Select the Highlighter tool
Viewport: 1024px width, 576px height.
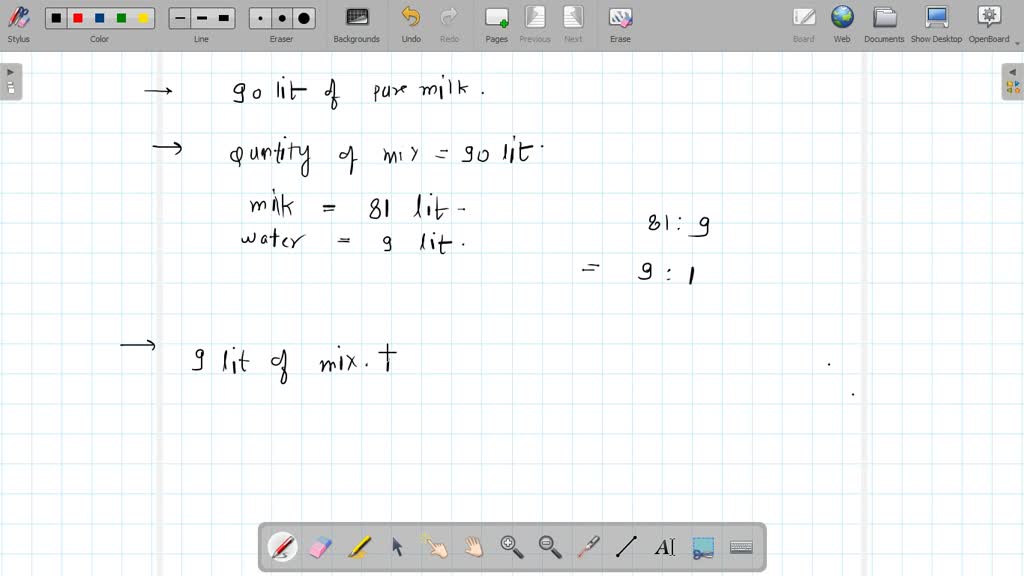point(359,546)
